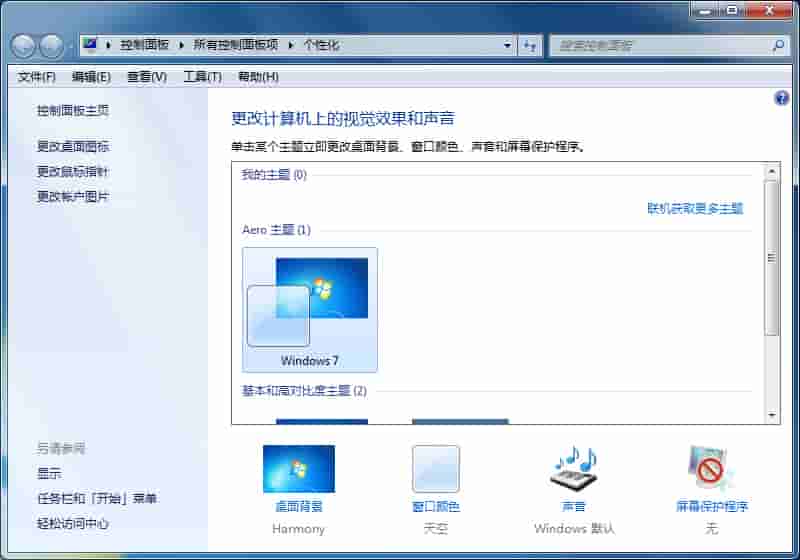
Task: Click the search magnifier icon
Action: pos(778,46)
